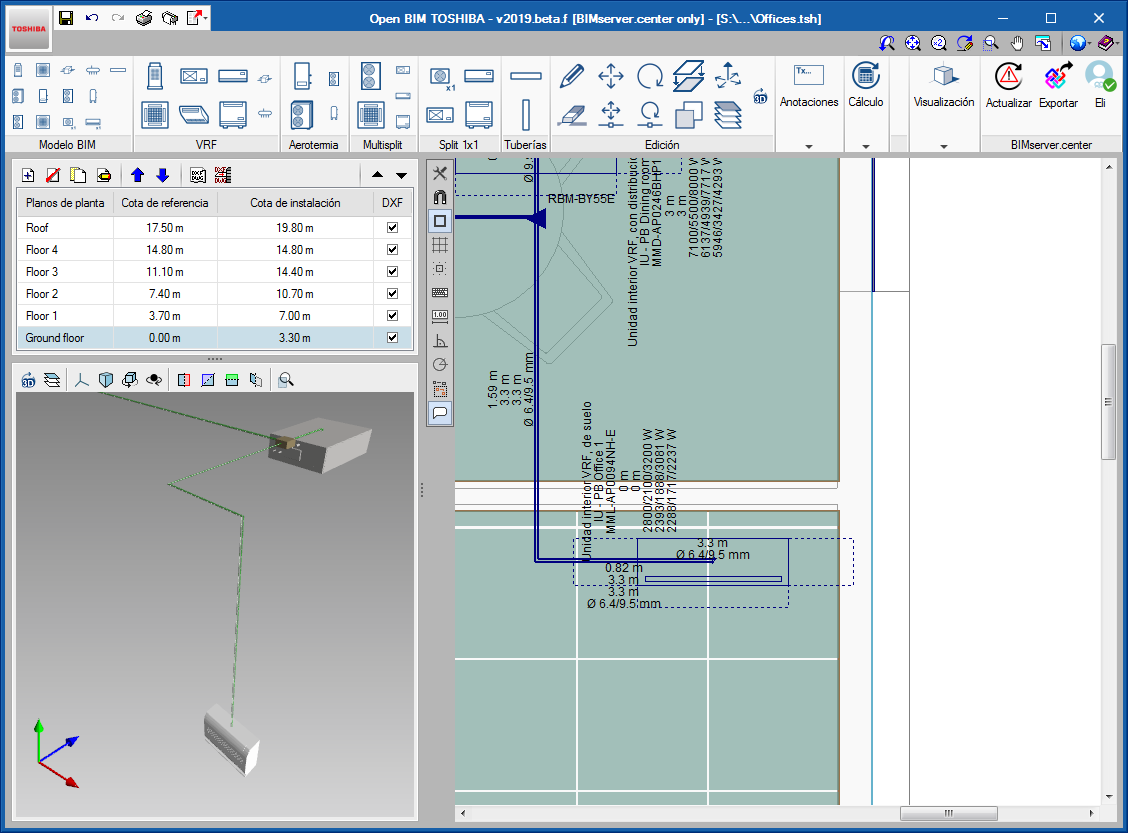Click the RBM-BY55E label in drawing
This screenshot has height=833, width=1128.
(581, 199)
